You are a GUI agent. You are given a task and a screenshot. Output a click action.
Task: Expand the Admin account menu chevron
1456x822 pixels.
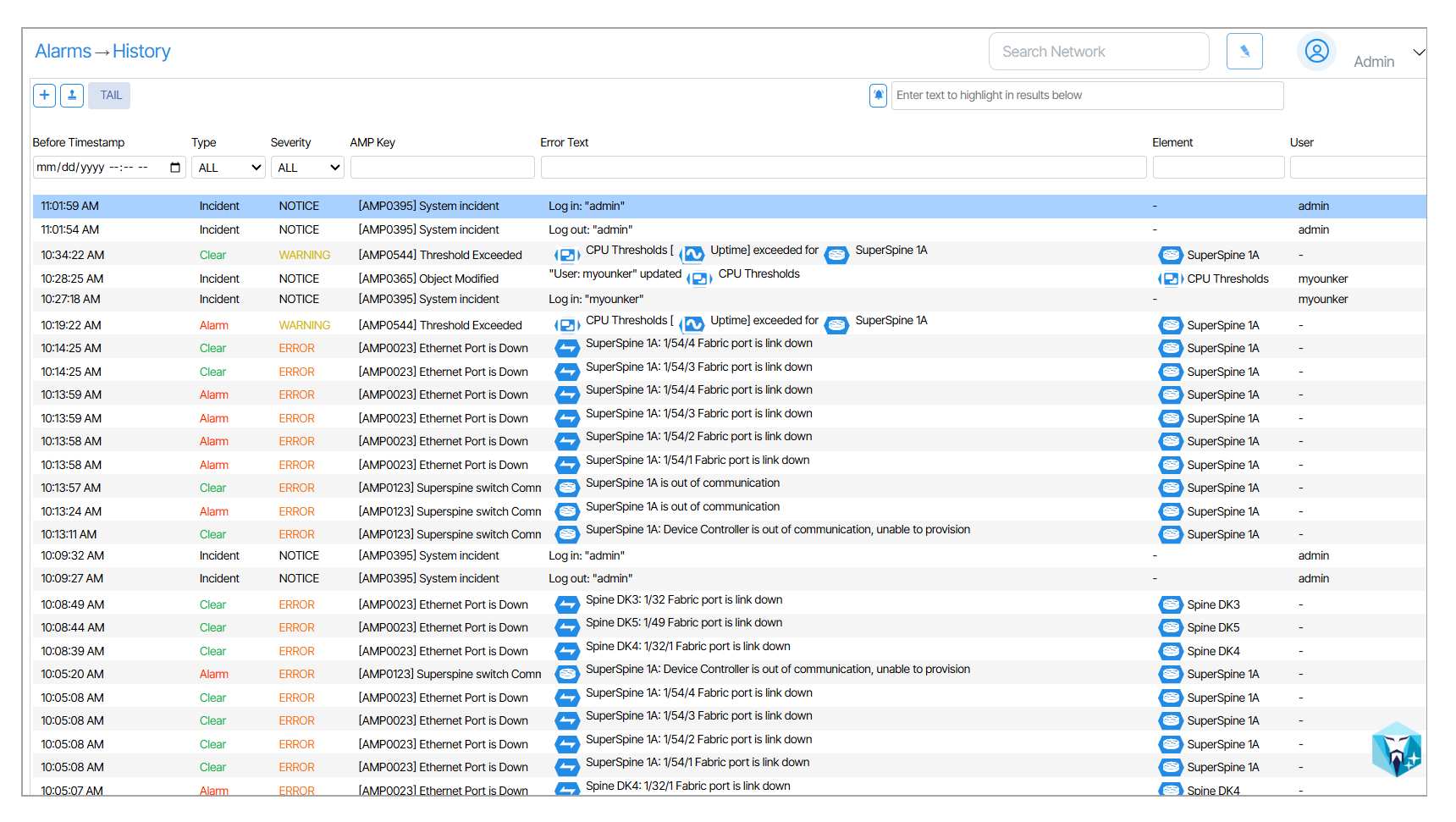(1419, 52)
